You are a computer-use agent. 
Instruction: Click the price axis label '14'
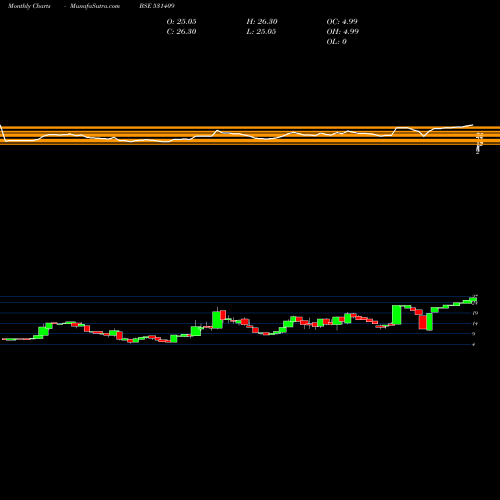coord(475,323)
